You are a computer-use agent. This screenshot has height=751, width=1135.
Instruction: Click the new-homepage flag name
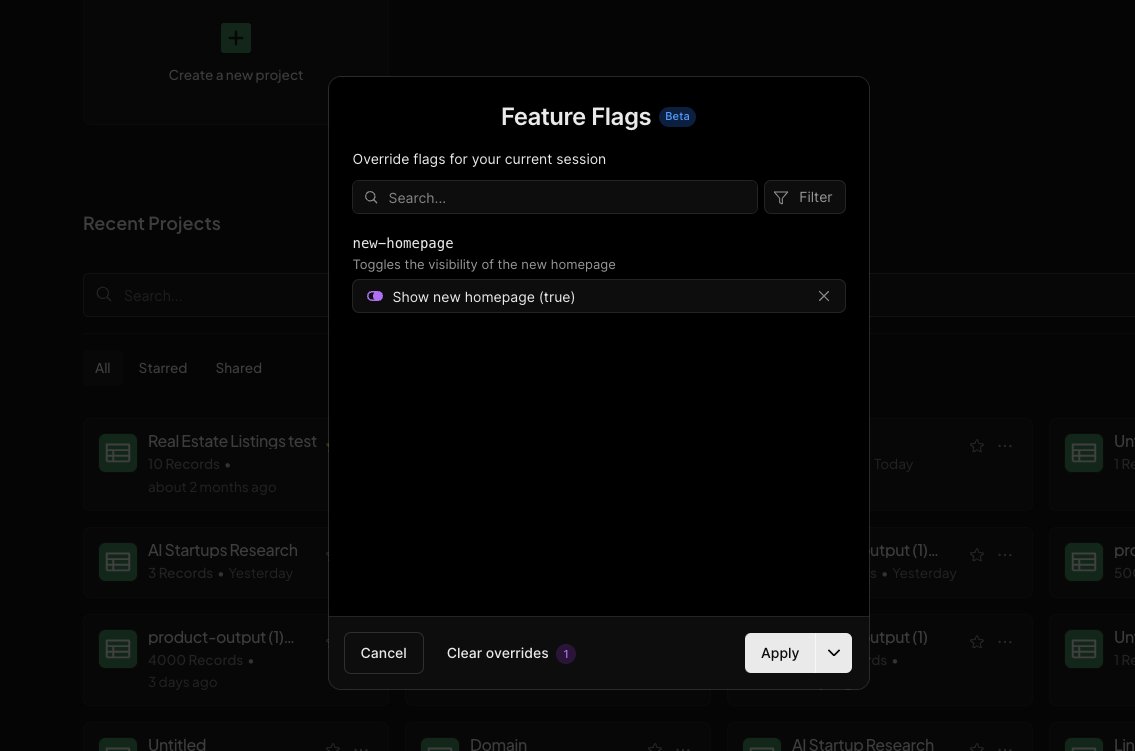[403, 243]
